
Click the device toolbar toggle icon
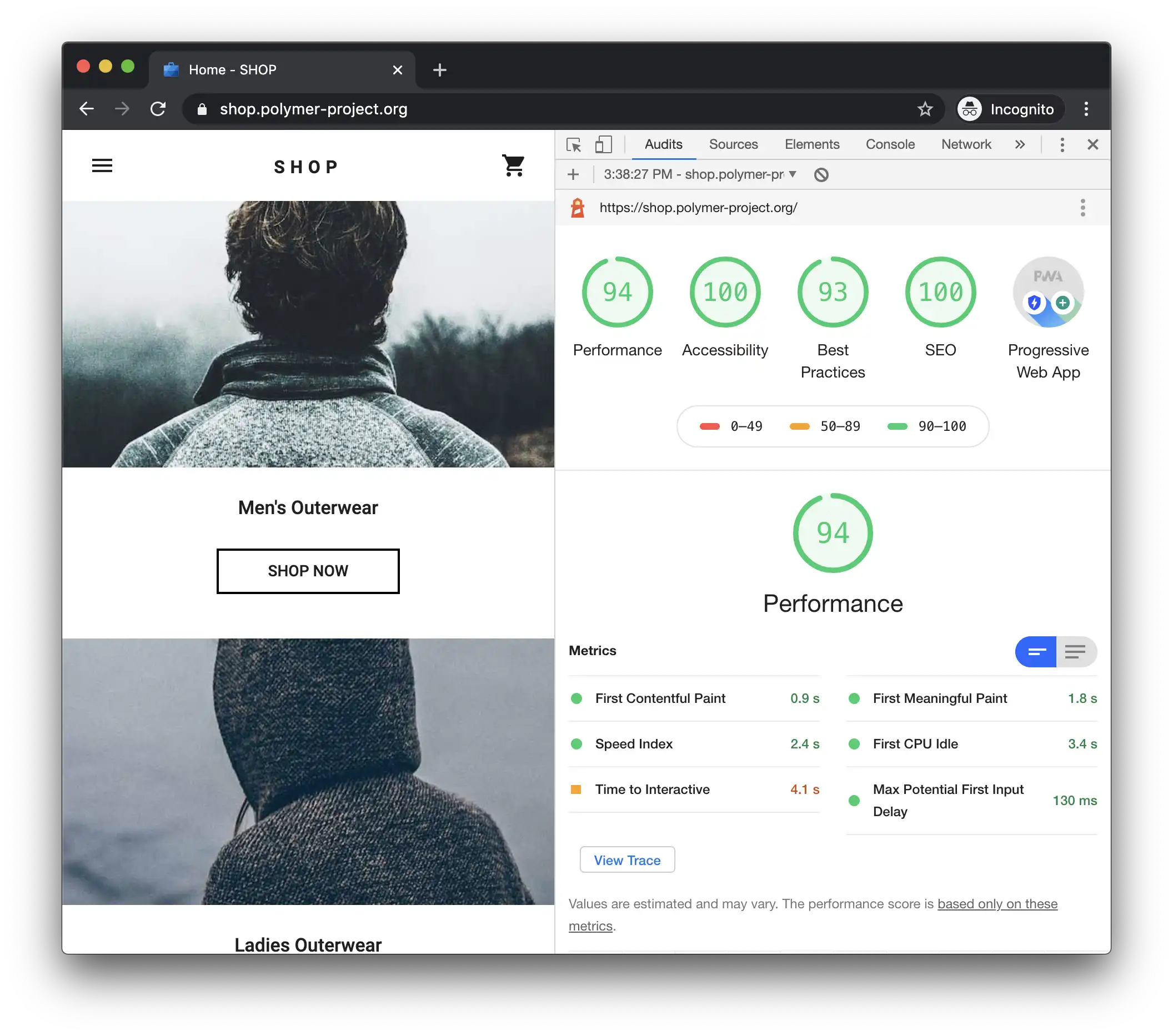pyautogui.click(x=604, y=145)
